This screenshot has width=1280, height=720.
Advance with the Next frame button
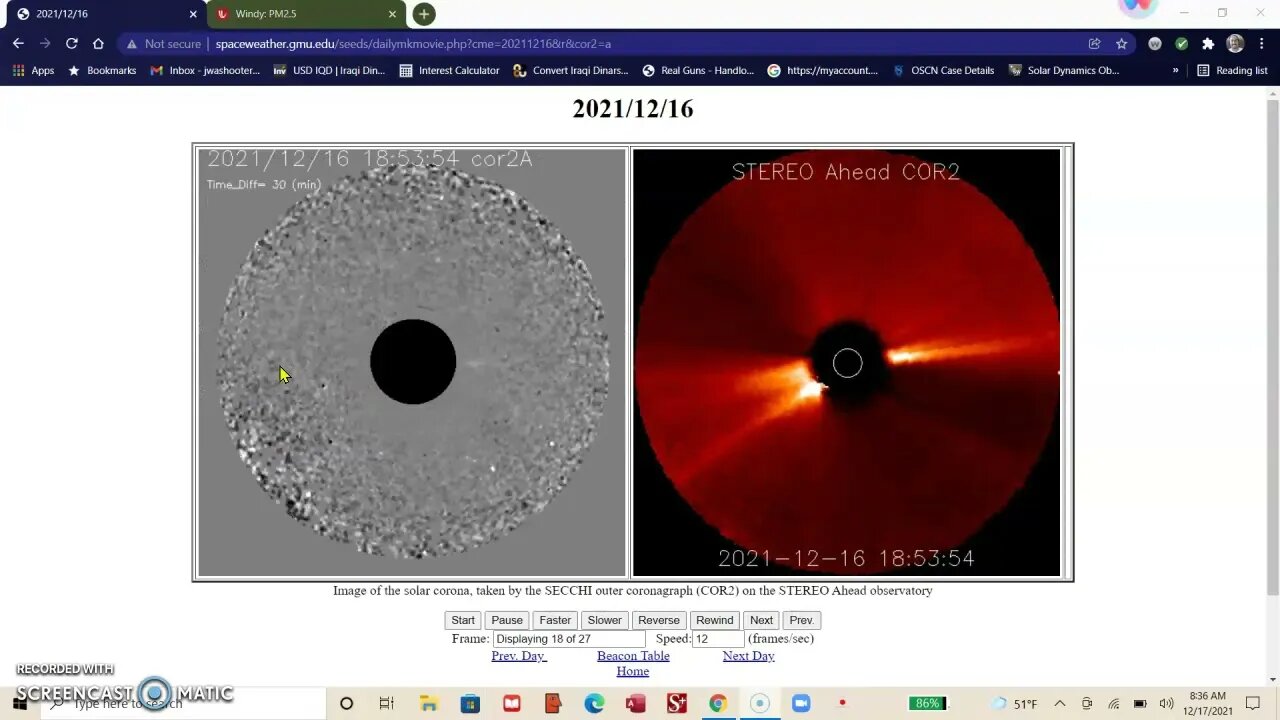point(761,620)
